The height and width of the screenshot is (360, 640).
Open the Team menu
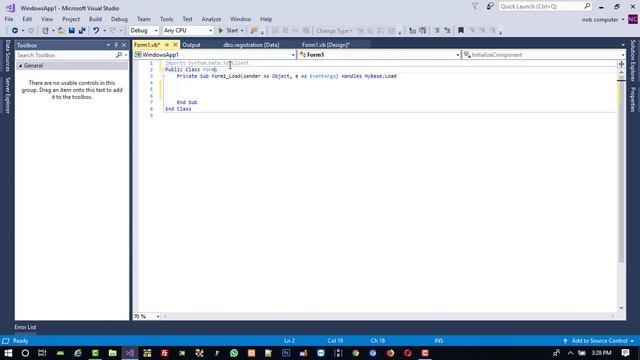point(144,19)
